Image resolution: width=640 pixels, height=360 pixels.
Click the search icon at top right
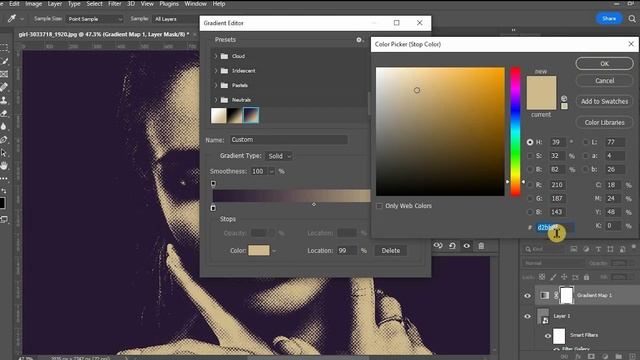click(x=632, y=19)
